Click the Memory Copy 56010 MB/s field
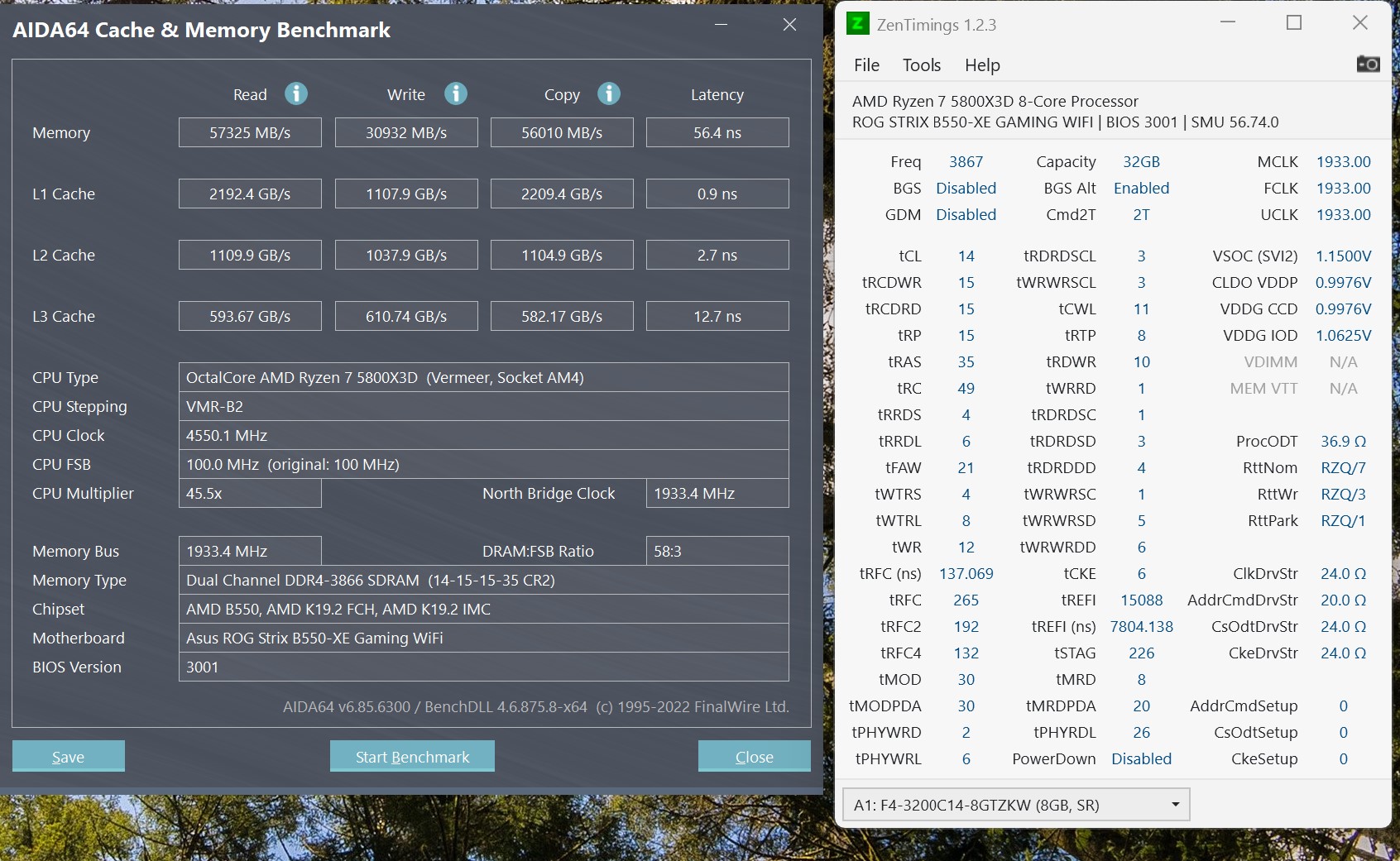 click(562, 132)
